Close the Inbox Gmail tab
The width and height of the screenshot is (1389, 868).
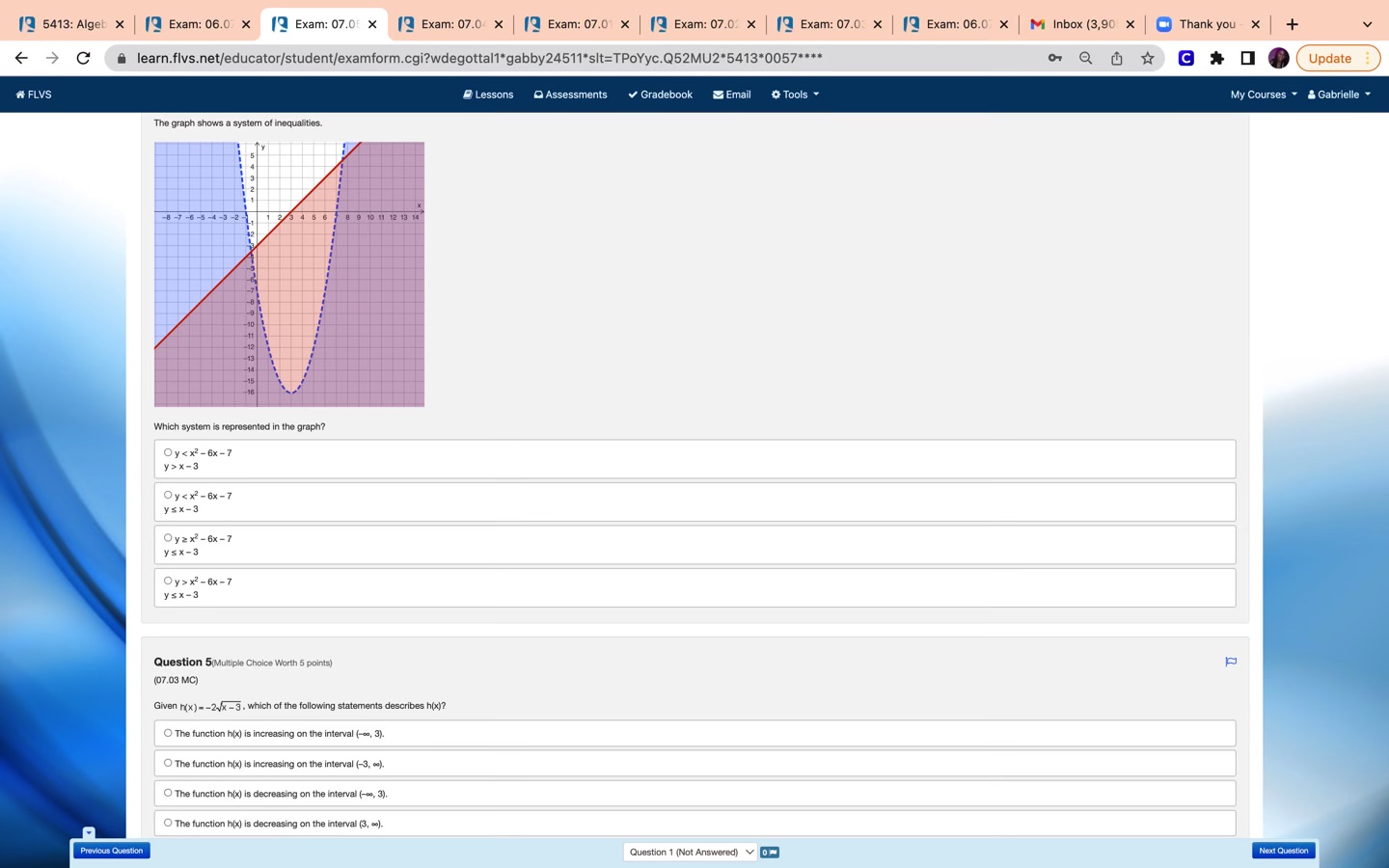click(1130, 24)
